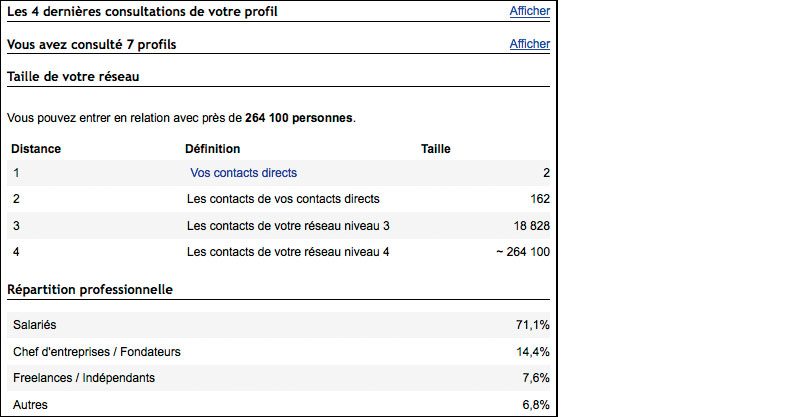
Task: Select the Répartition professionnelle heading
Action: [90, 290]
